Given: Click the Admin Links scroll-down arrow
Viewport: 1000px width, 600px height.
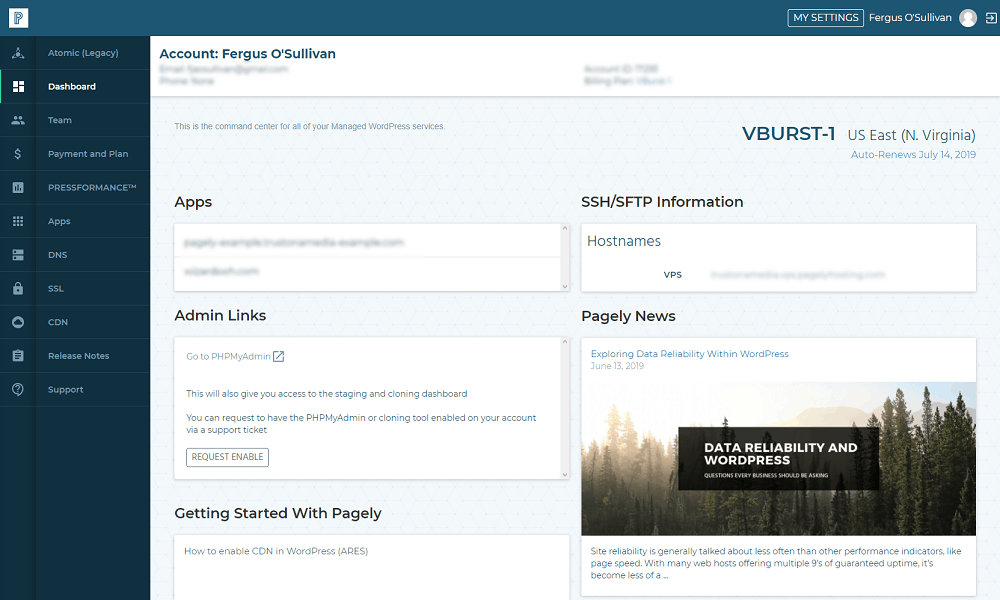Looking at the screenshot, I should 564,474.
